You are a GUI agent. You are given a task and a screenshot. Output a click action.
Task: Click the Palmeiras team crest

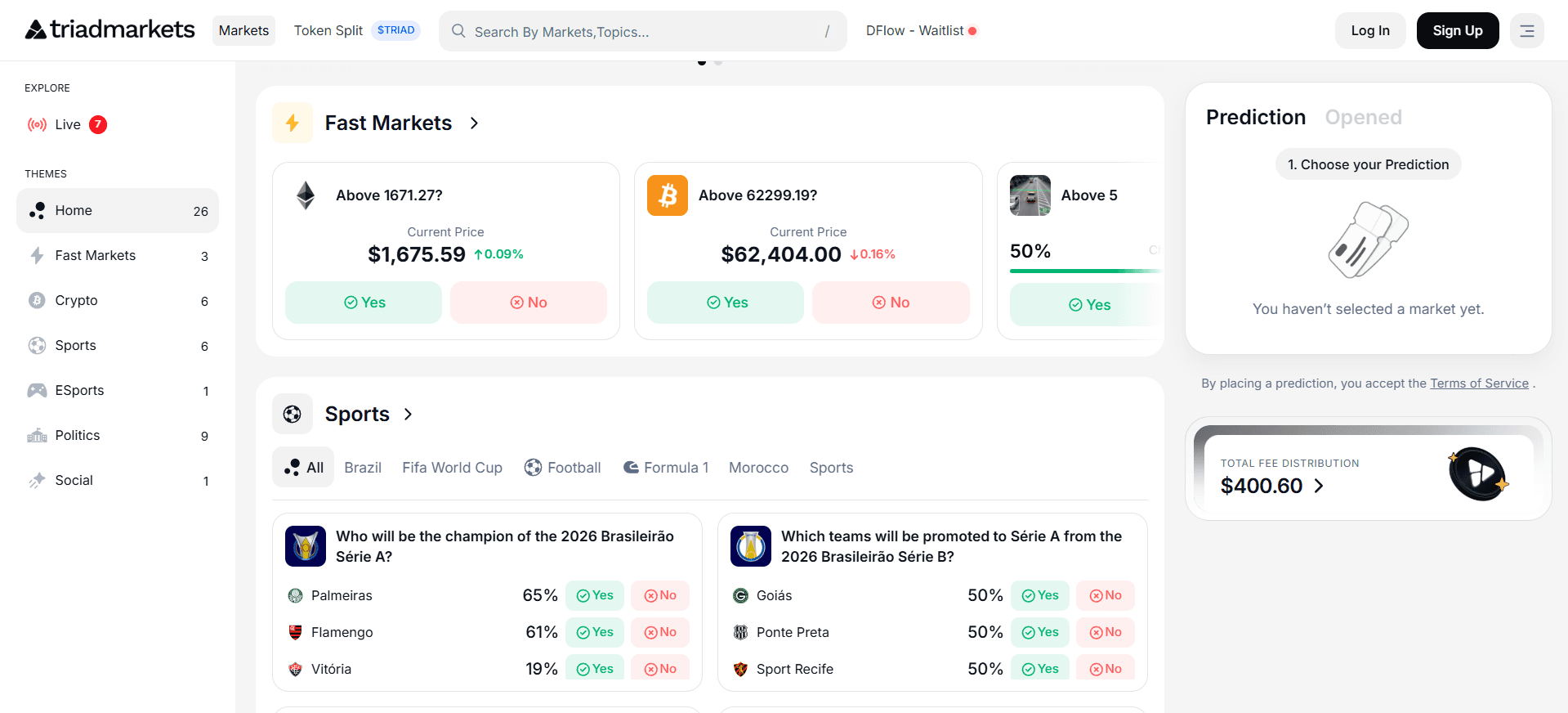pos(296,595)
